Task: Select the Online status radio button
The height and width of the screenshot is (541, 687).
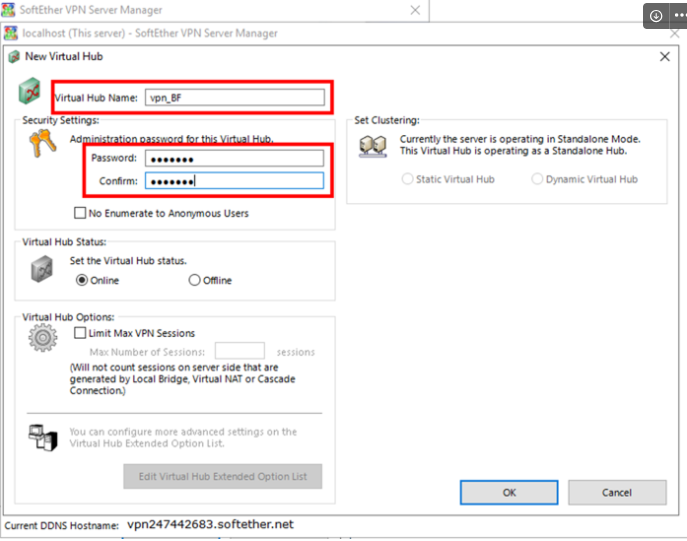Action: click(82, 280)
